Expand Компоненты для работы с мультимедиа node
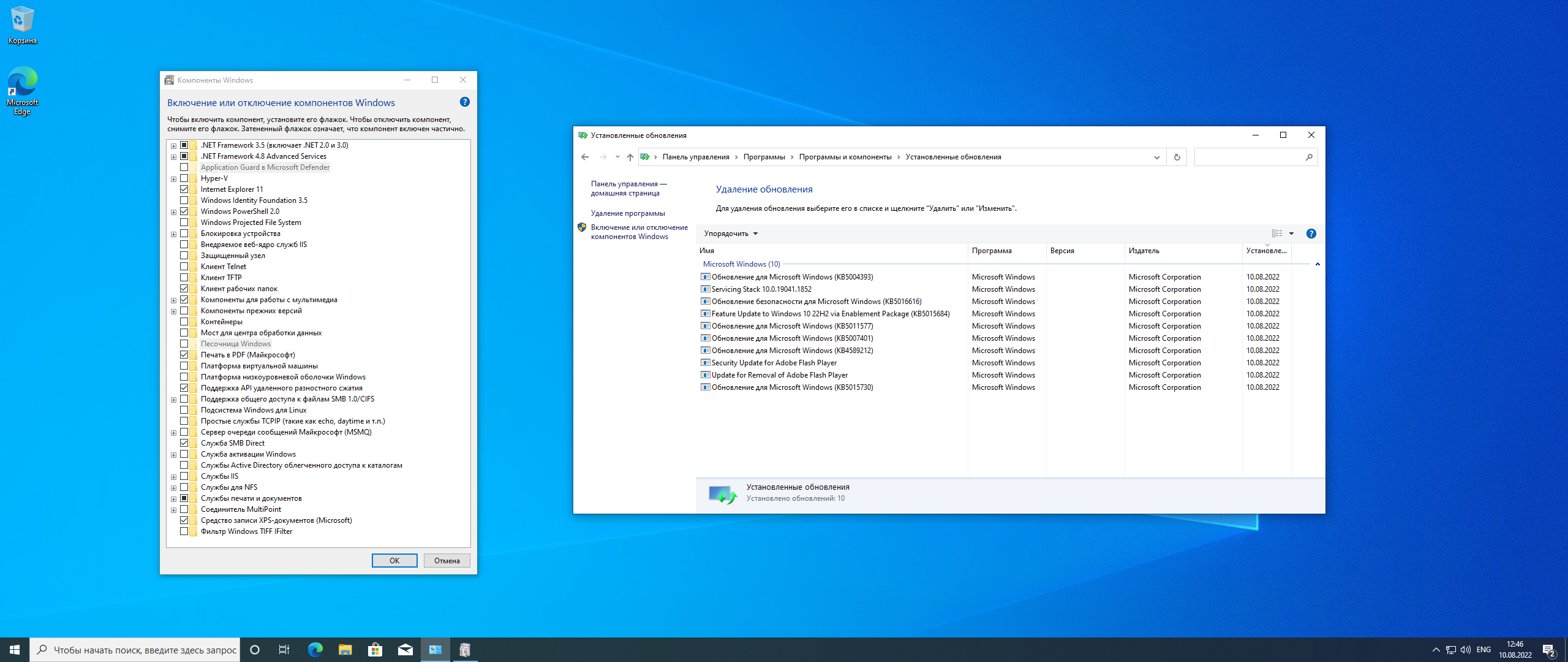 (x=173, y=300)
